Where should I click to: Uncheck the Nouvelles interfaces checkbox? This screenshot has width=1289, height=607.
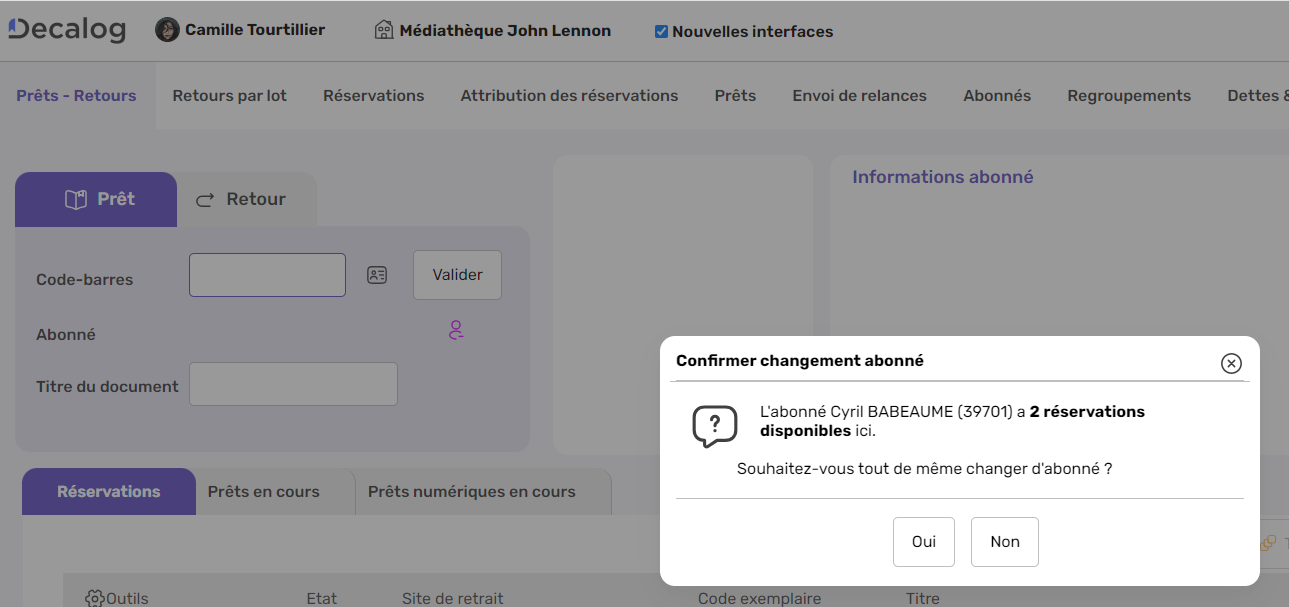coord(661,32)
